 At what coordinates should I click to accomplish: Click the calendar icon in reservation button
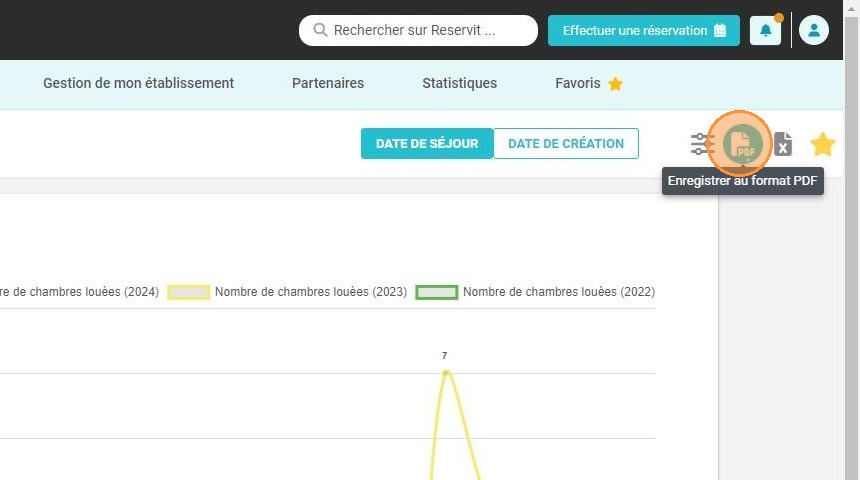point(720,30)
